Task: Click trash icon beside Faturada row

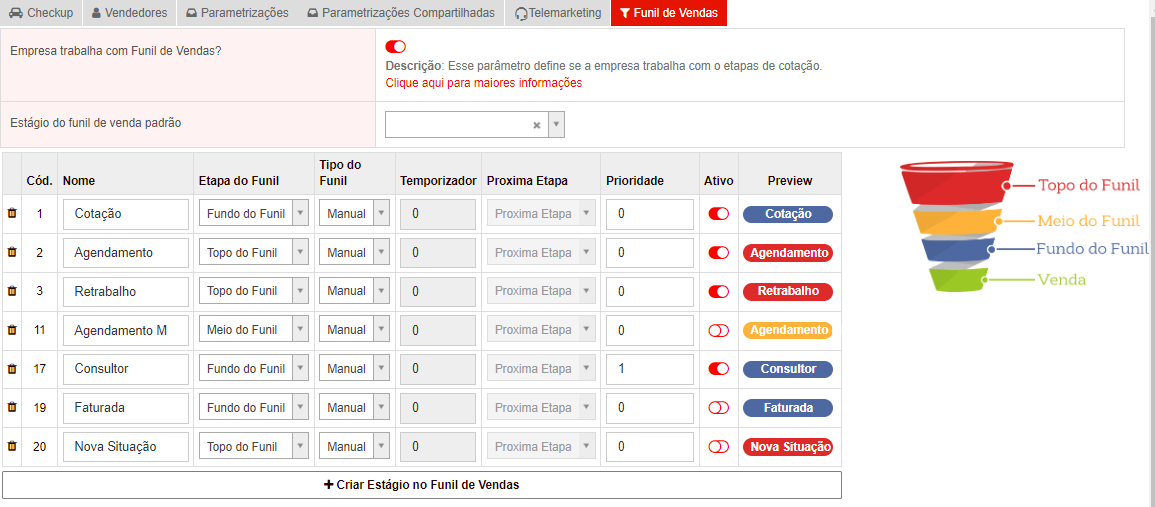Action: coord(12,407)
